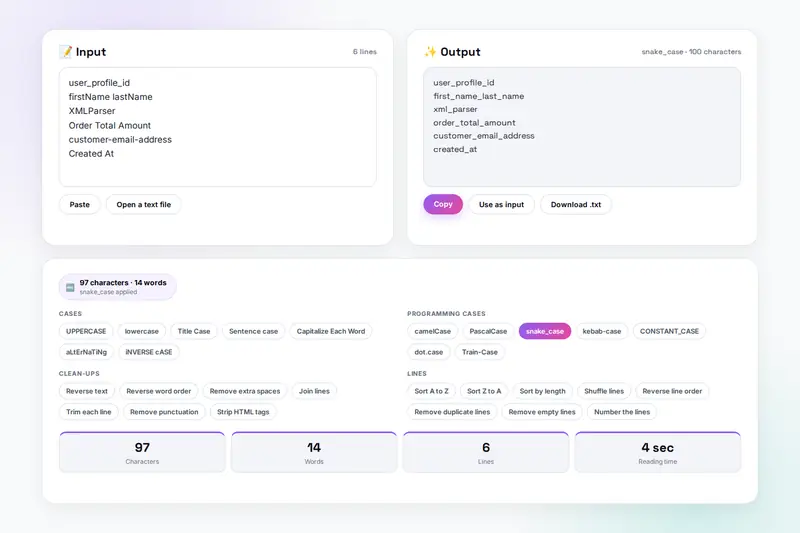This screenshot has width=800, height=533.
Task: Click Sort by length
Action: click(542, 391)
